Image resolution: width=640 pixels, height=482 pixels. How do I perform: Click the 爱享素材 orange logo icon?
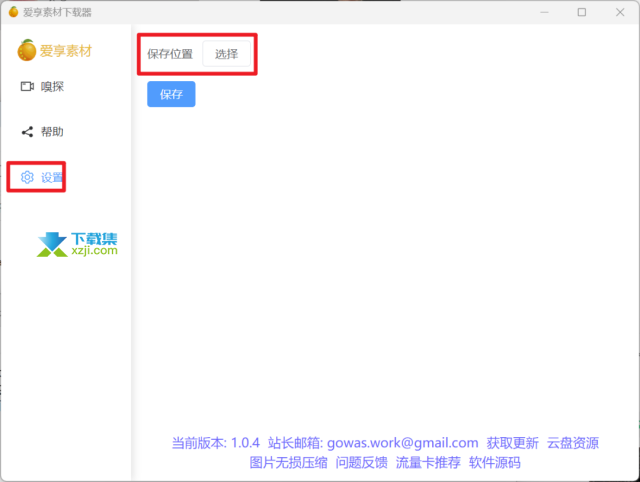[x=27, y=50]
